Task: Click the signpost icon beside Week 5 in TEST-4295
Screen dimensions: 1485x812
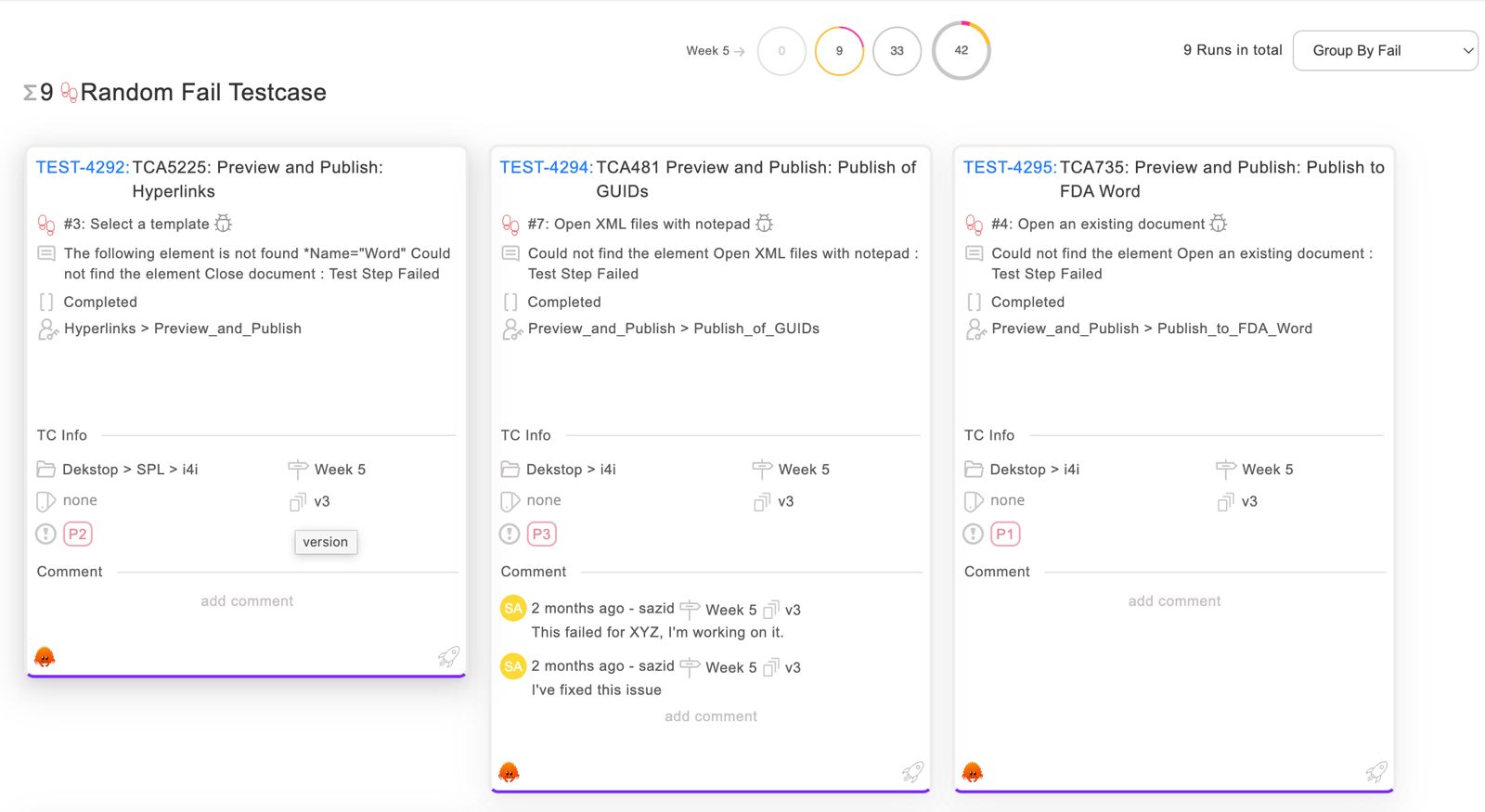Action: pyautogui.click(x=1225, y=470)
